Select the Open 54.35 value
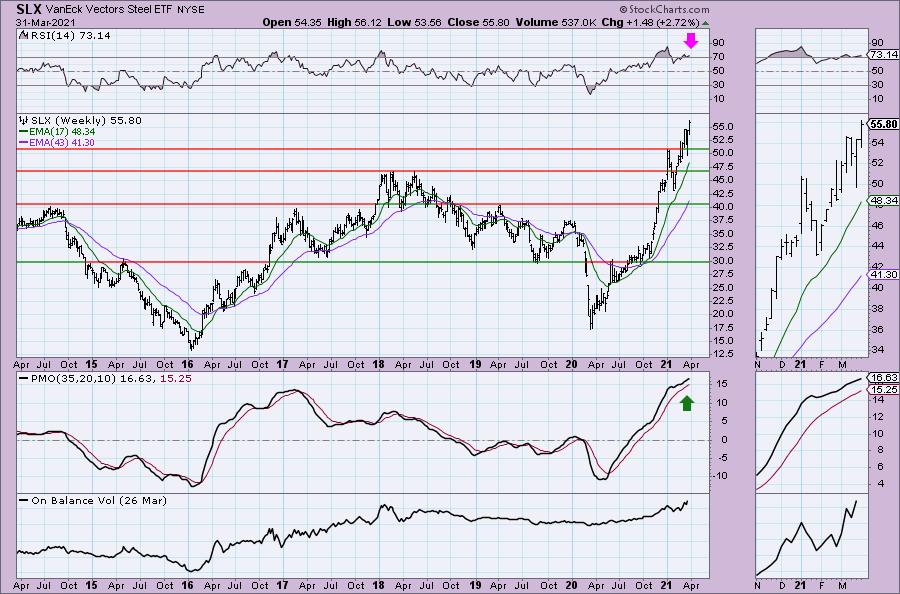The image size is (900, 594). [x=292, y=22]
